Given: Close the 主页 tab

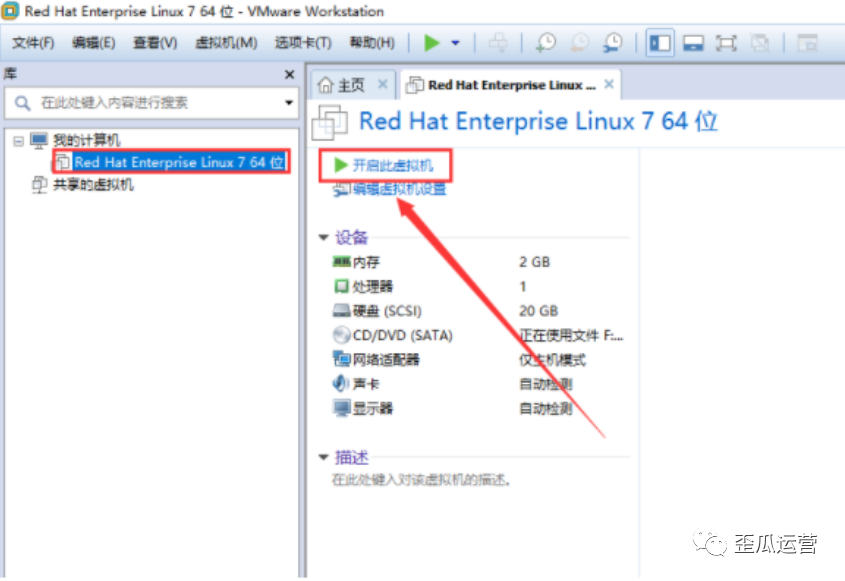Looking at the screenshot, I should [x=383, y=84].
